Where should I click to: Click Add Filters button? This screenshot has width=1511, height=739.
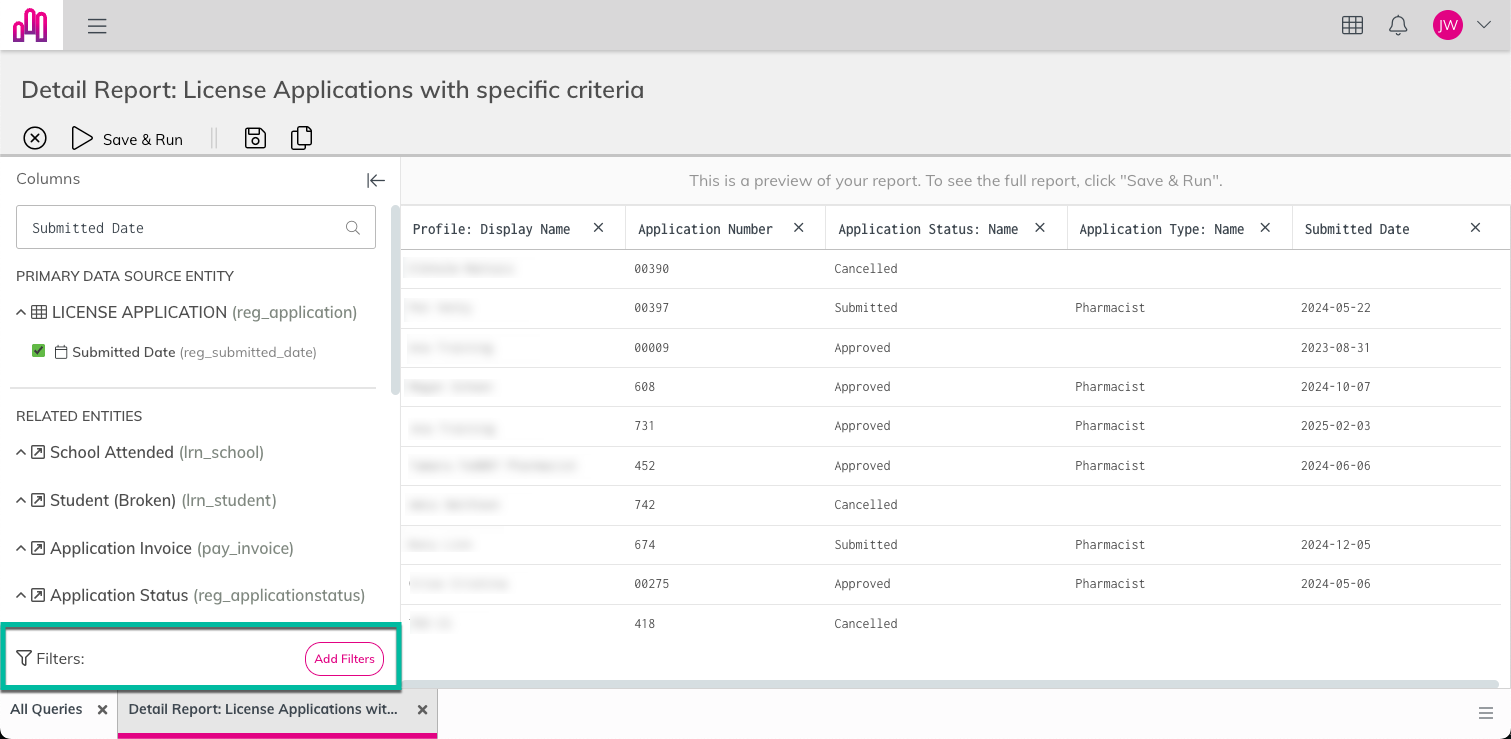pyautogui.click(x=344, y=659)
